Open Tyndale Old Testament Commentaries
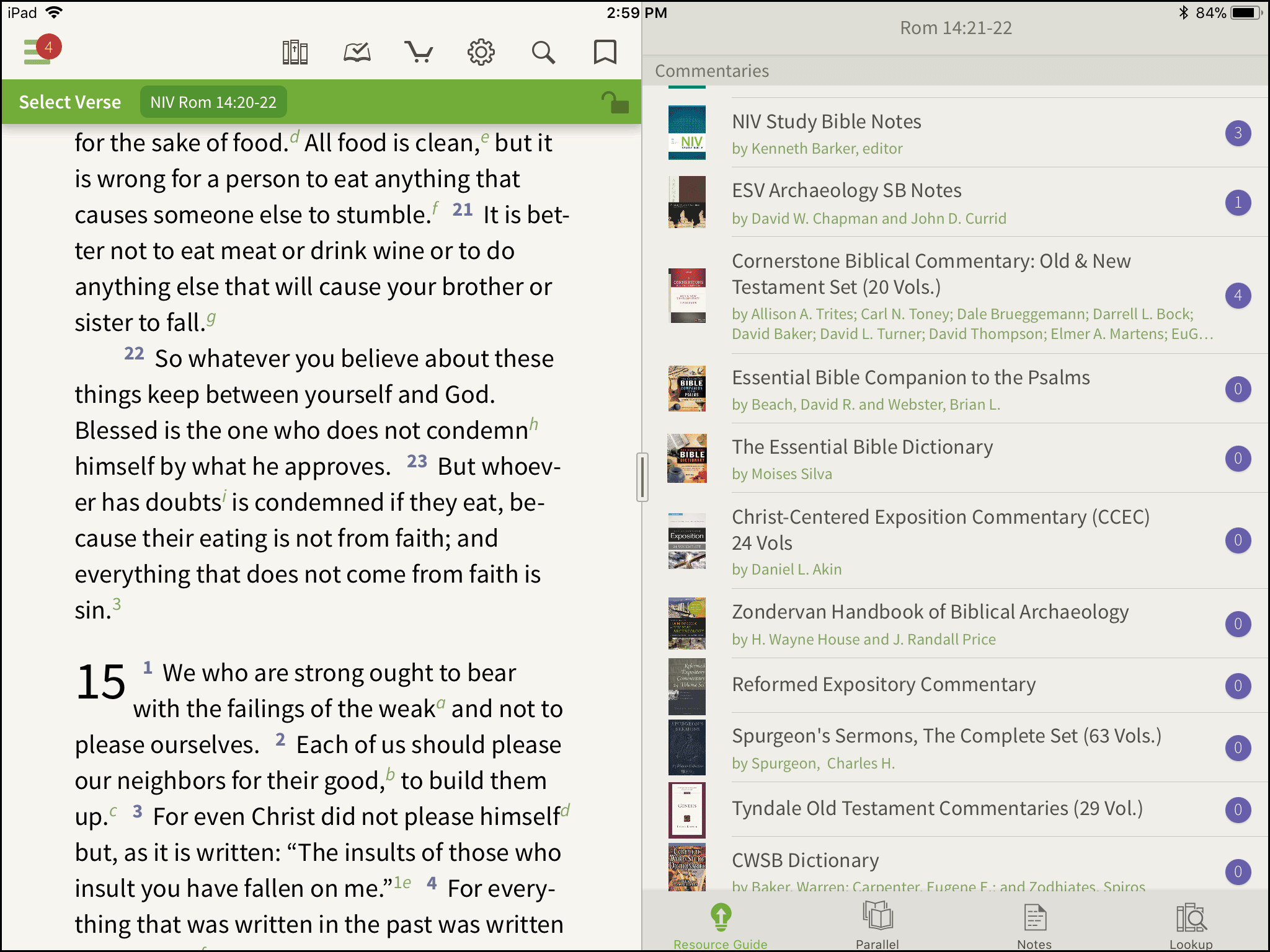 click(x=955, y=809)
